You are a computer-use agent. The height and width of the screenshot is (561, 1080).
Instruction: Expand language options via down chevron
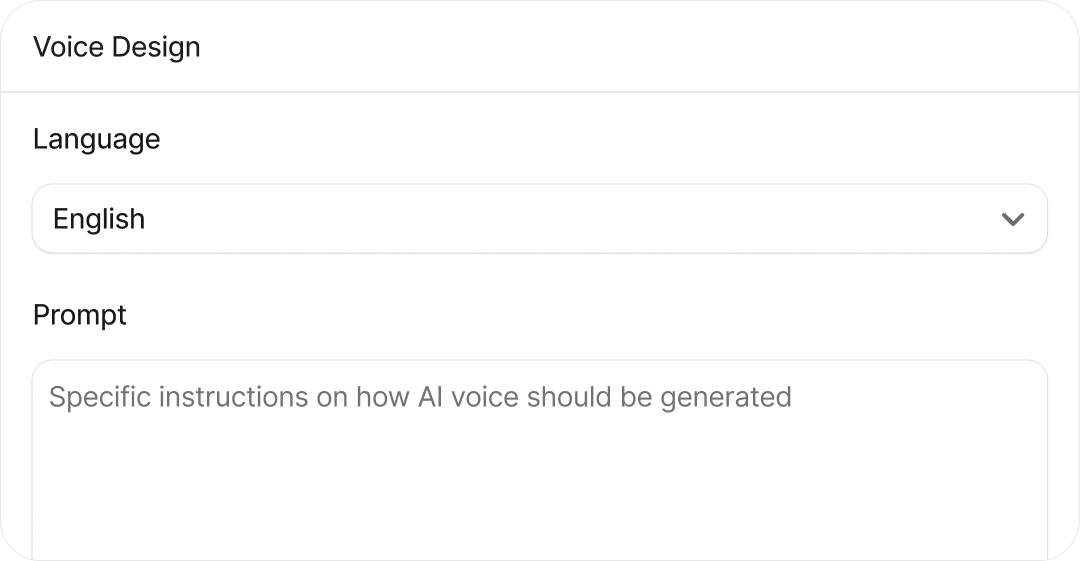pyautogui.click(x=1013, y=219)
